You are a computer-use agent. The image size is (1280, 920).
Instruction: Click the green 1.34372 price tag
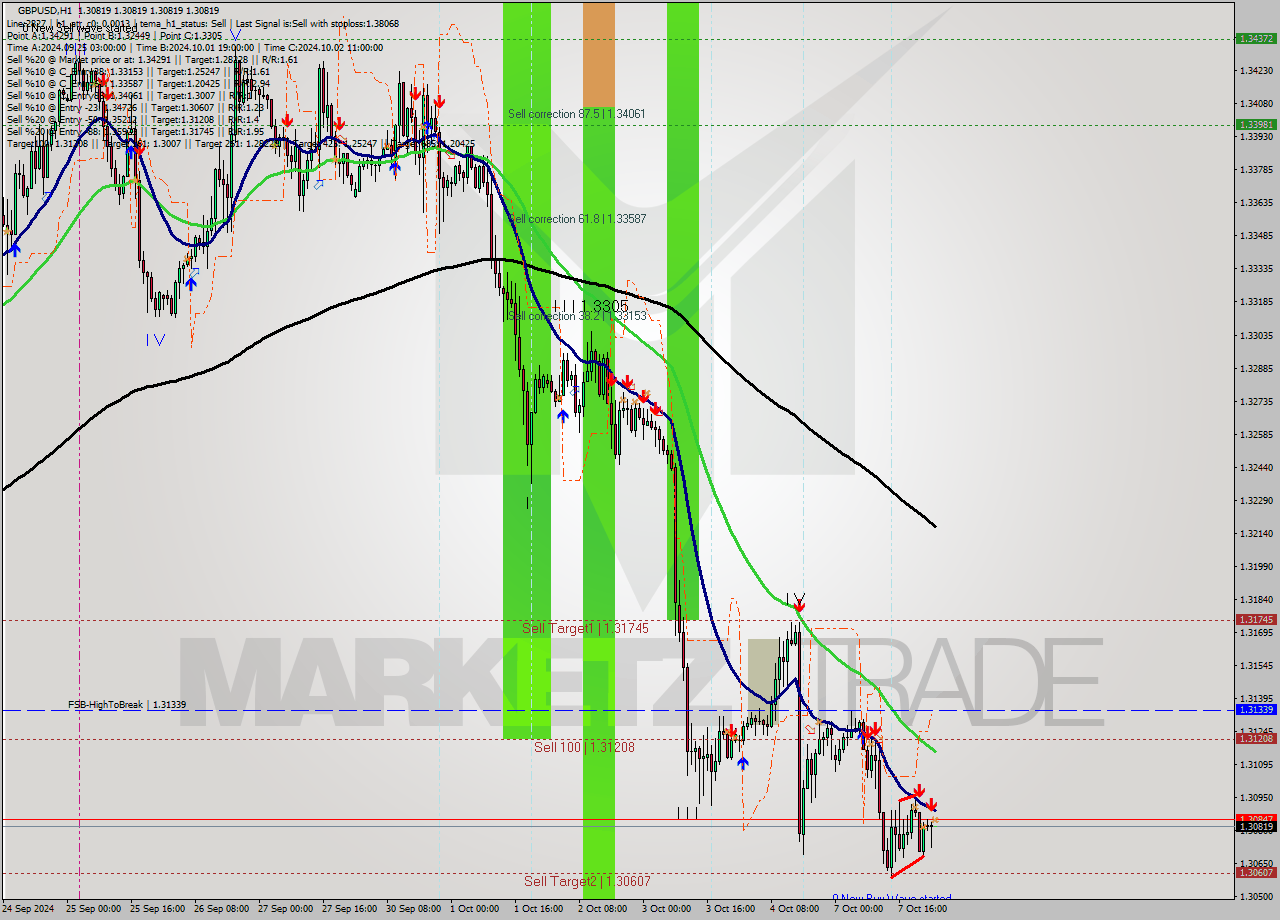pyautogui.click(x=1256, y=38)
